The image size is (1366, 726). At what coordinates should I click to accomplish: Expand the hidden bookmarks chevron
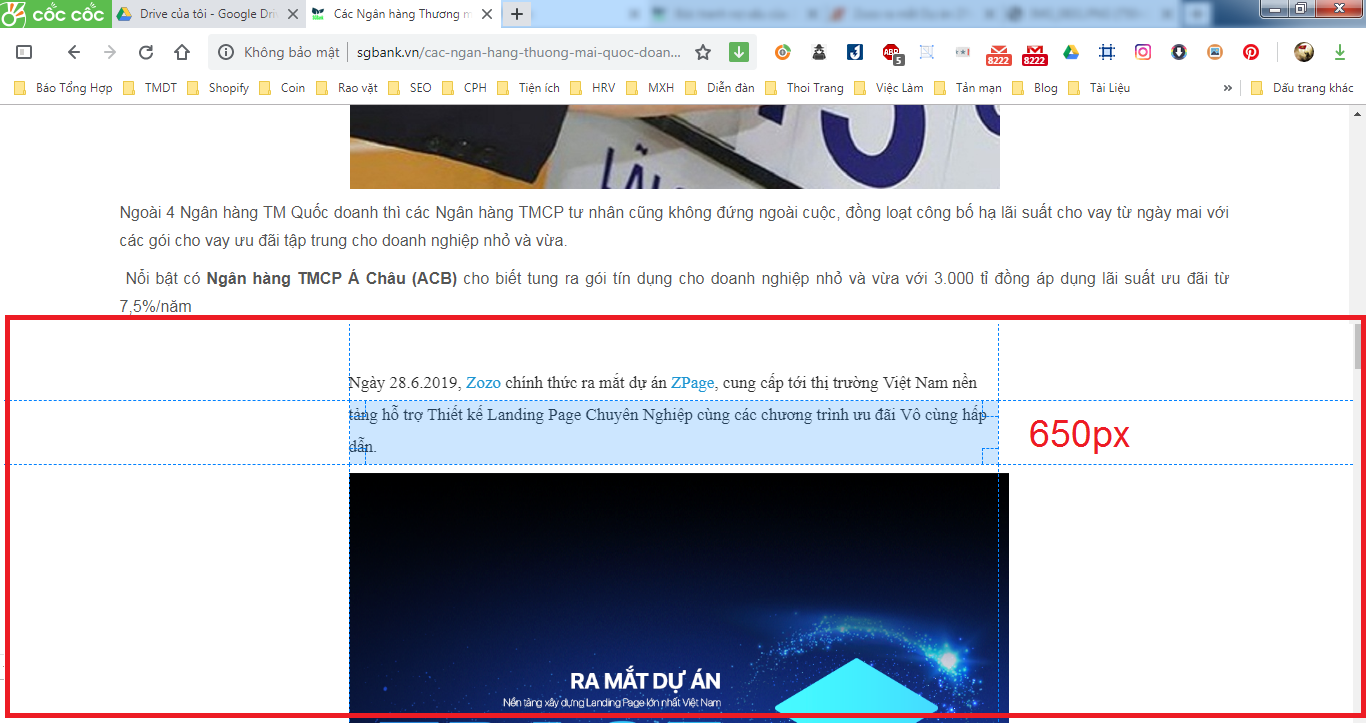[1227, 88]
